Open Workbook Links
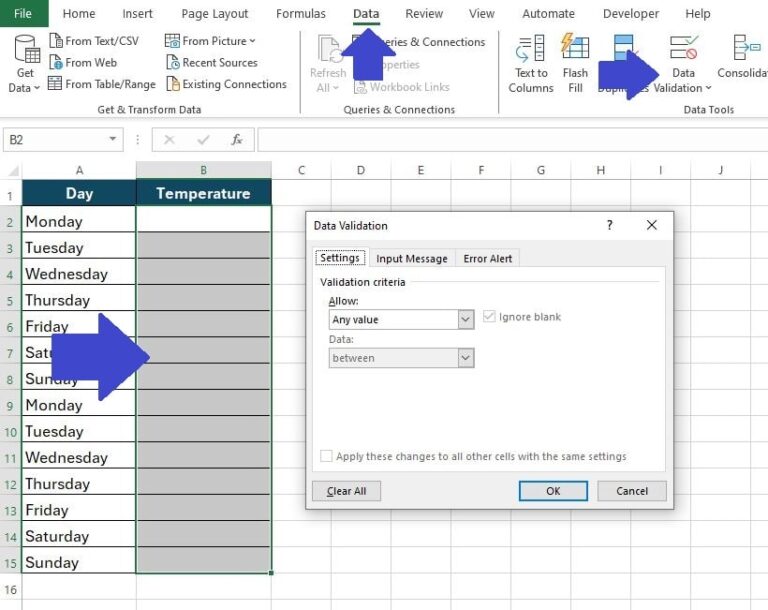The image size is (768, 610). (x=402, y=87)
